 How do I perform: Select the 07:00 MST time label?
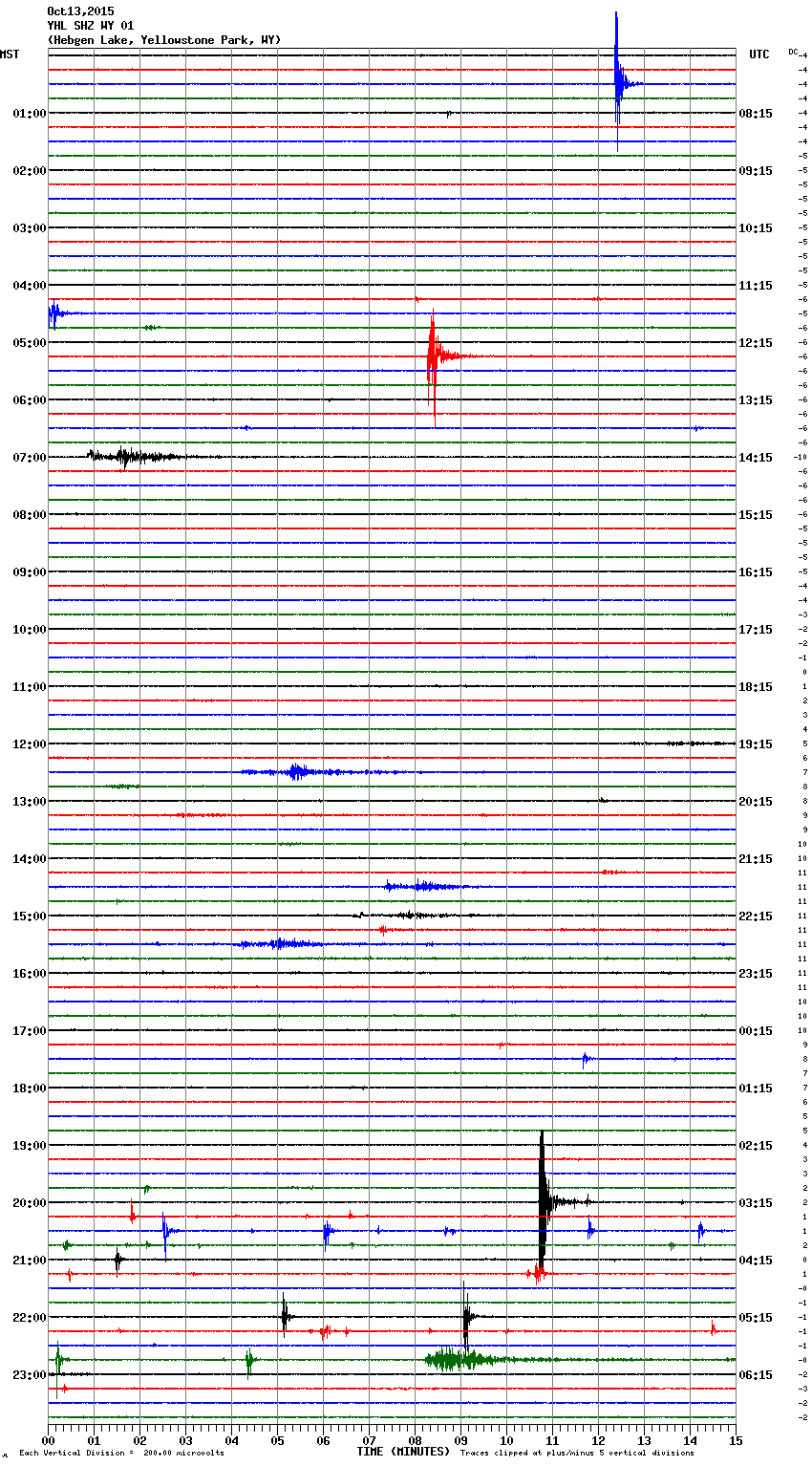pos(30,458)
